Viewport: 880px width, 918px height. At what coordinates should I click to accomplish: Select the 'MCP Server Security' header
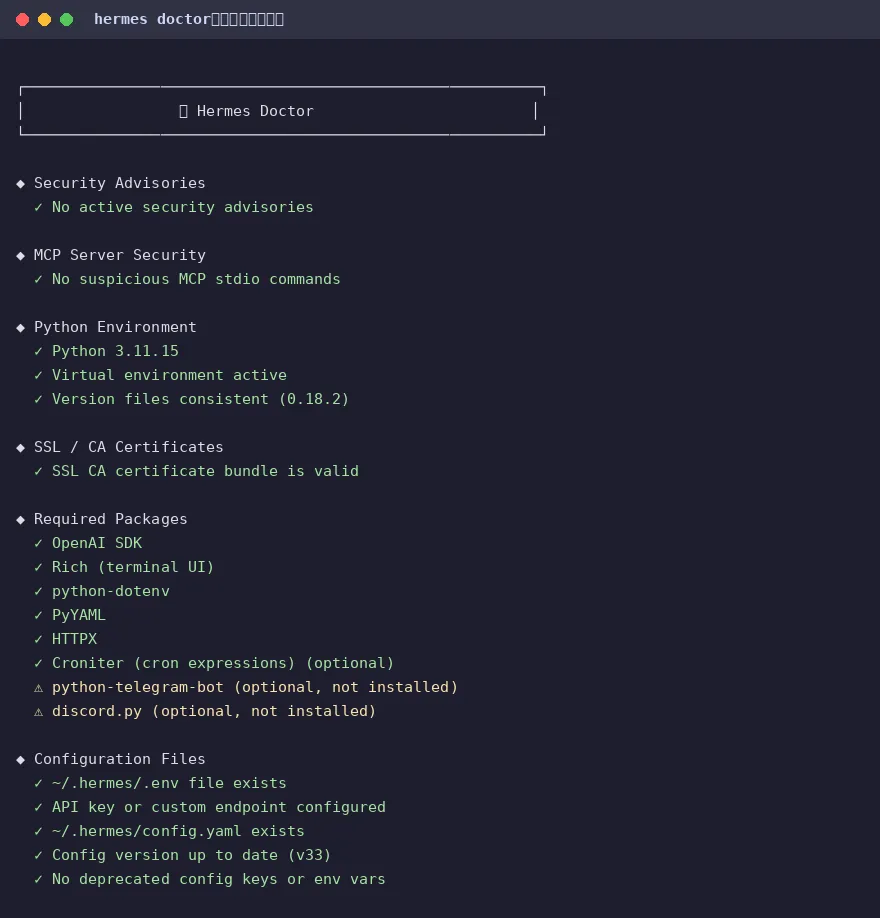[x=119, y=255]
